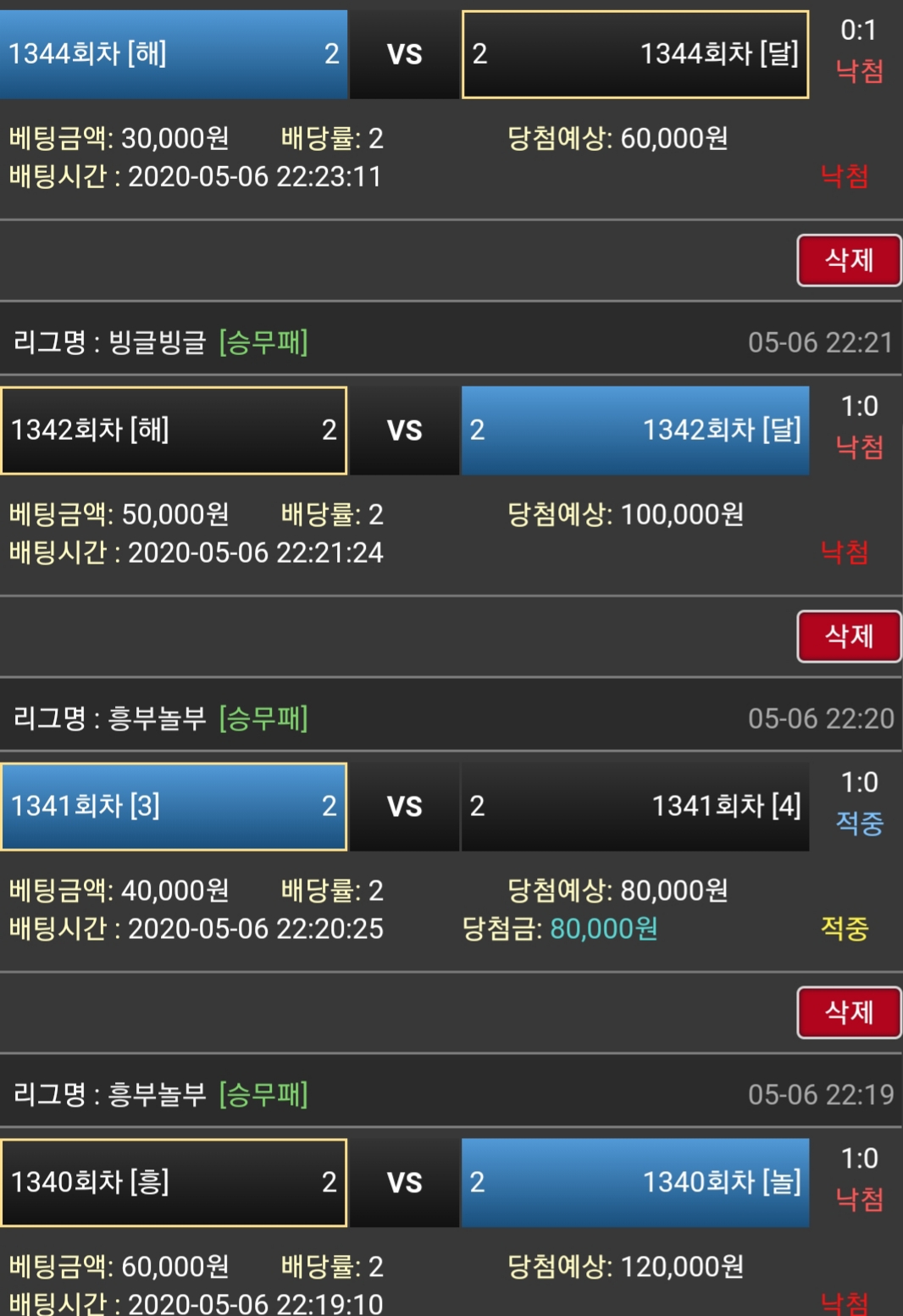Choose the 1341회차 [4] option
This screenshot has width=903, height=1316.
point(635,807)
